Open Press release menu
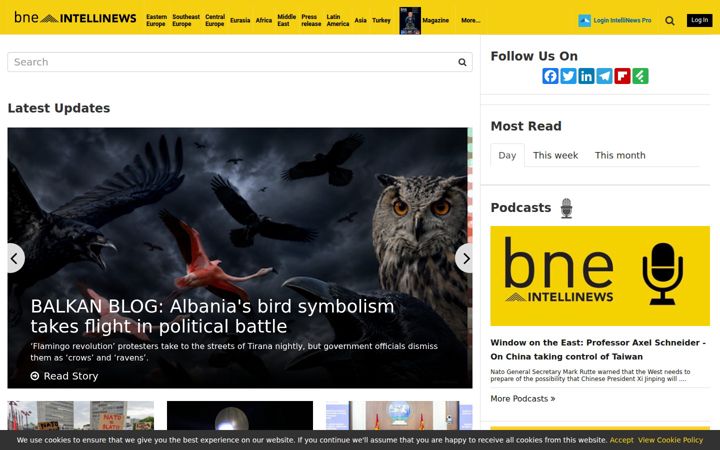The height and width of the screenshot is (450, 720). [x=311, y=20]
